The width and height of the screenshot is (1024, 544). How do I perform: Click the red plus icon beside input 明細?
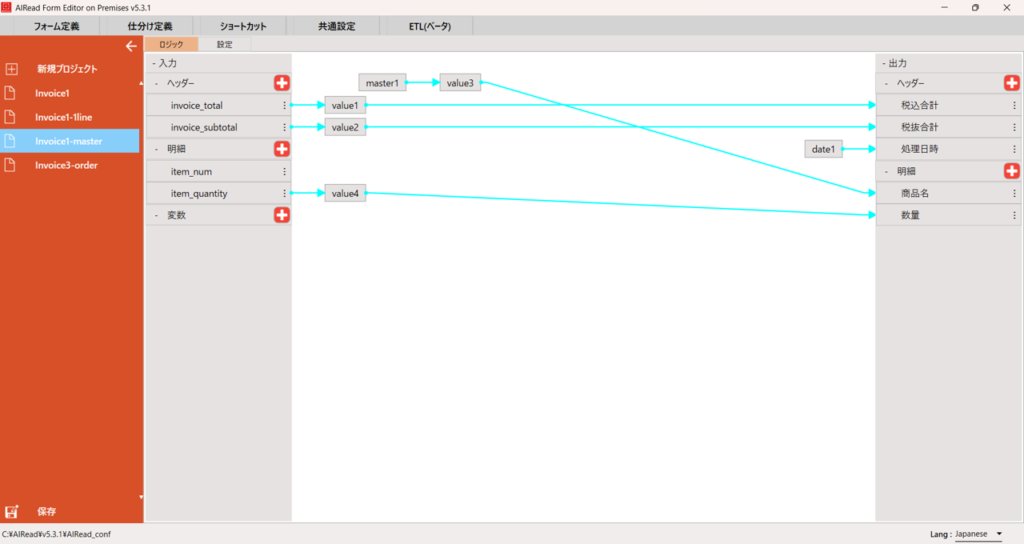(x=282, y=149)
